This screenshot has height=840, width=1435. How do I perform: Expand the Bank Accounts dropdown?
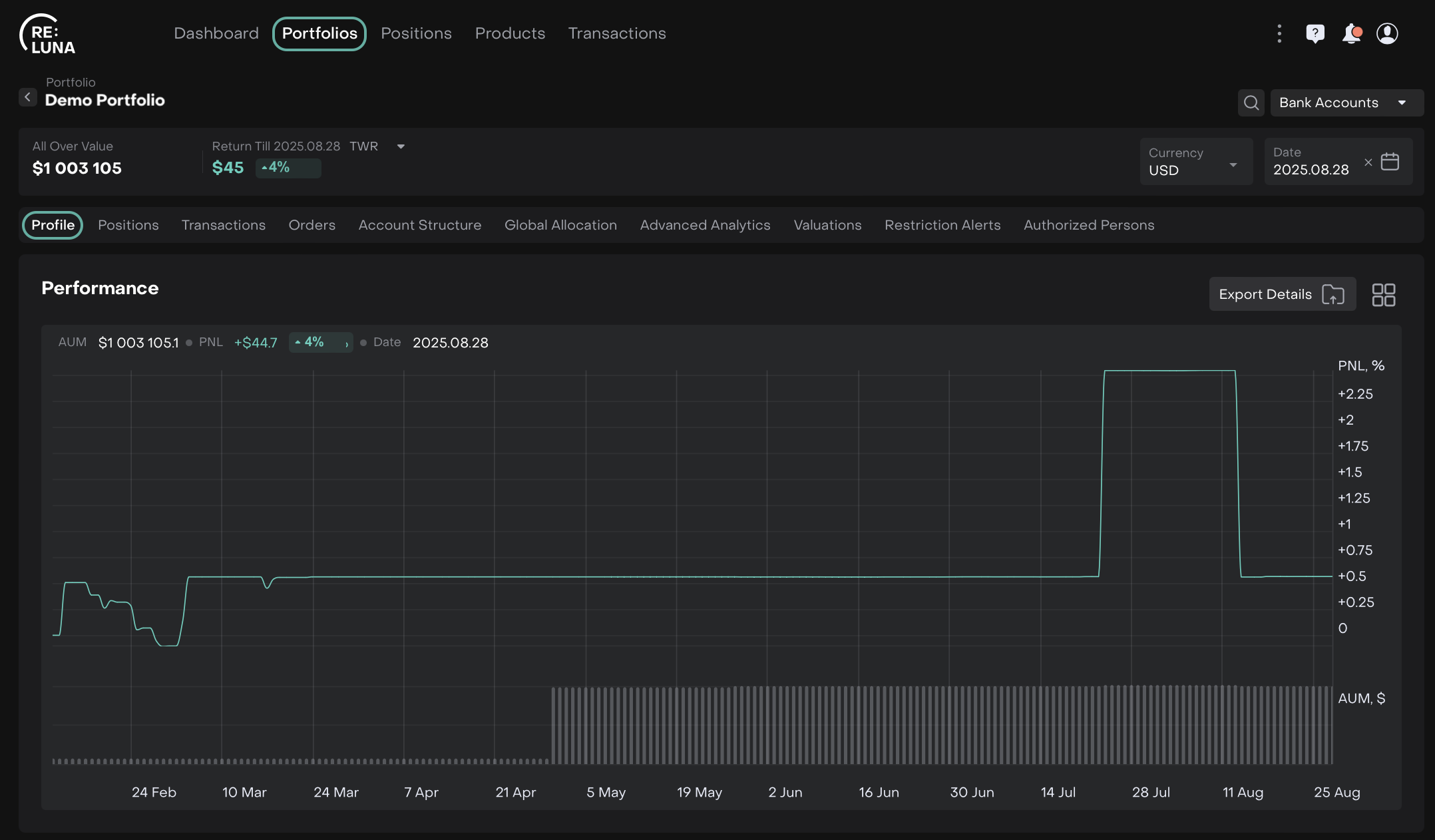coord(1346,103)
